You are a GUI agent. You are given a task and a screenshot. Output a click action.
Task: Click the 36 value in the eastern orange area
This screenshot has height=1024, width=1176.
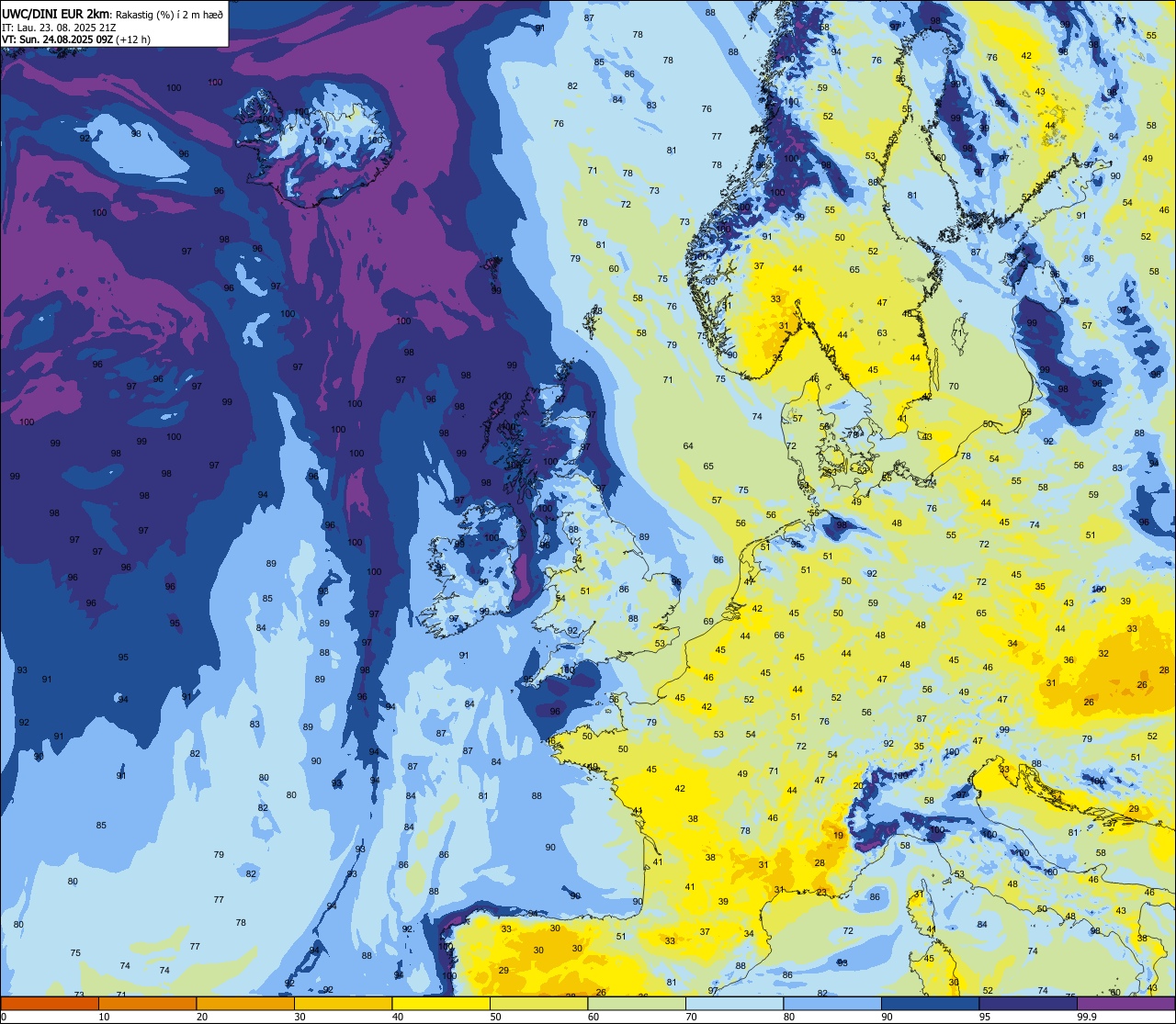click(1069, 660)
